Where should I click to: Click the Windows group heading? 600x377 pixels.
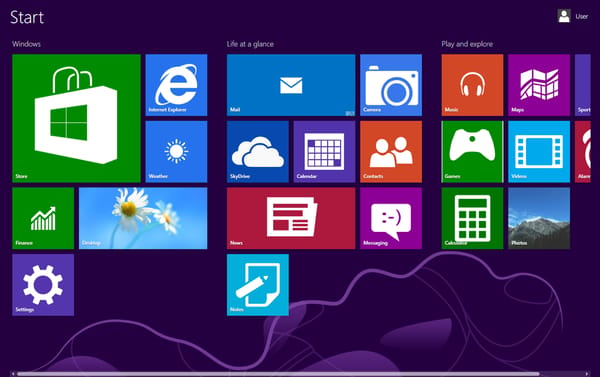(26, 44)
